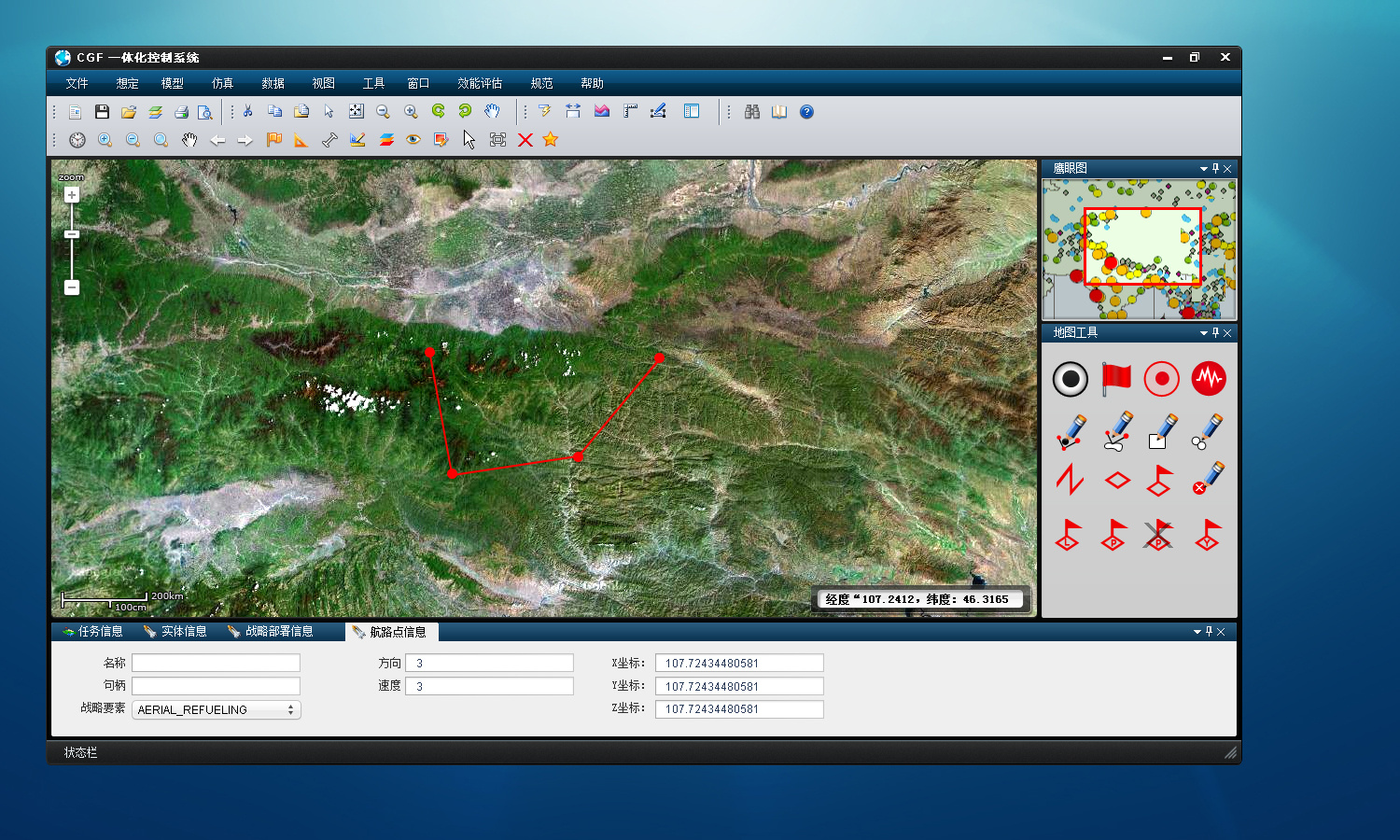
Task: Toggle the pin on the 地图工具 panel
Action: click(1215, 333)
